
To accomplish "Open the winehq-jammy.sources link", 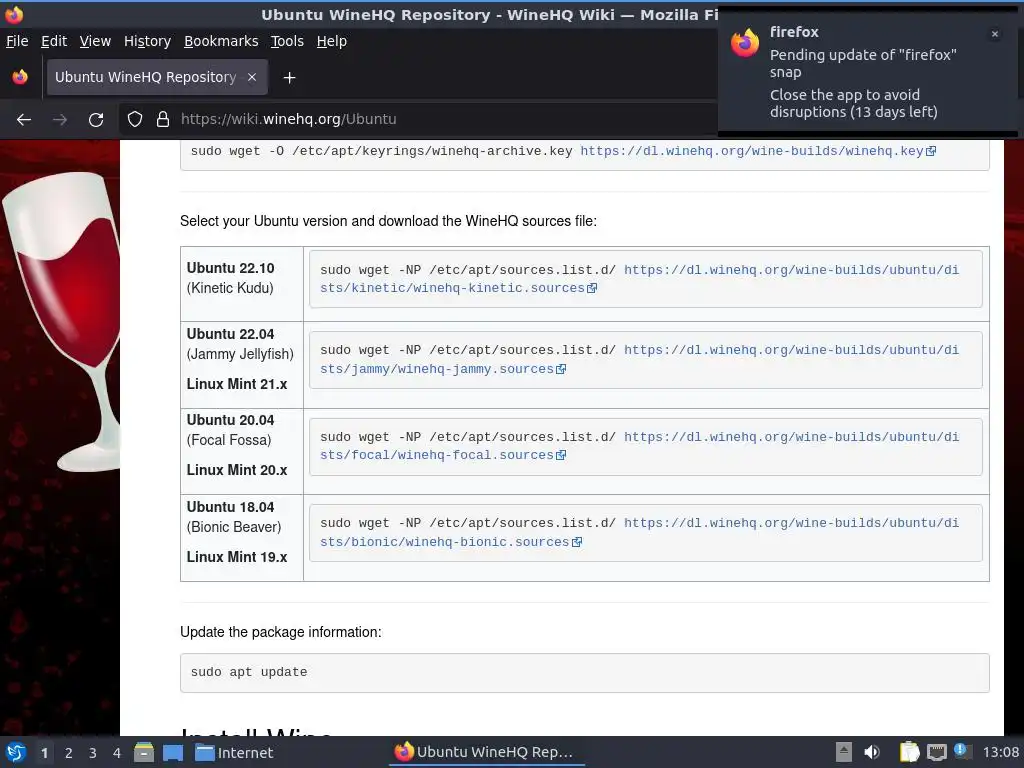I will pos(639,359).
